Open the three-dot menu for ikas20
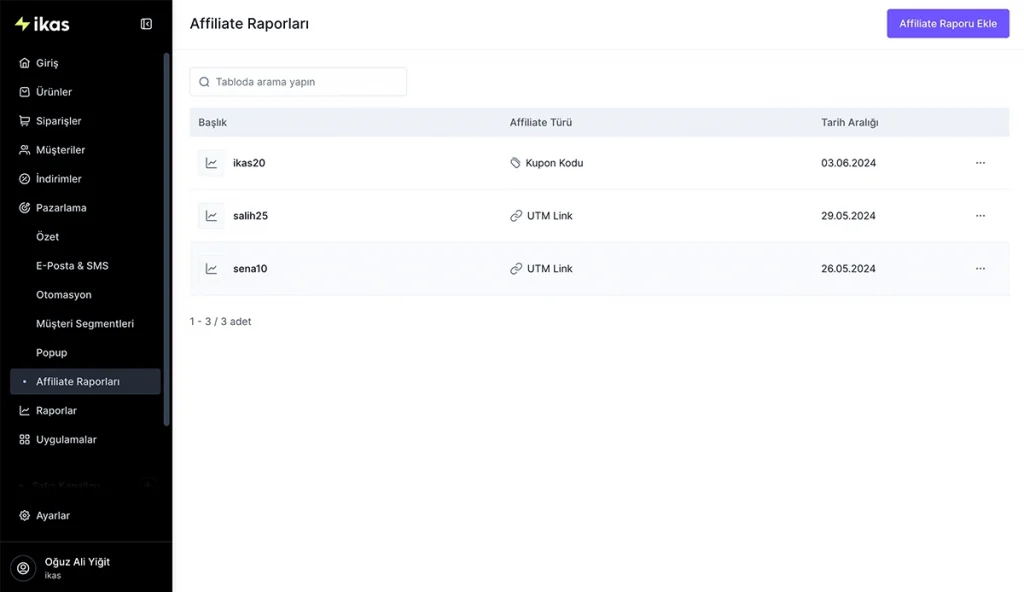 click(x=980, y=163)
